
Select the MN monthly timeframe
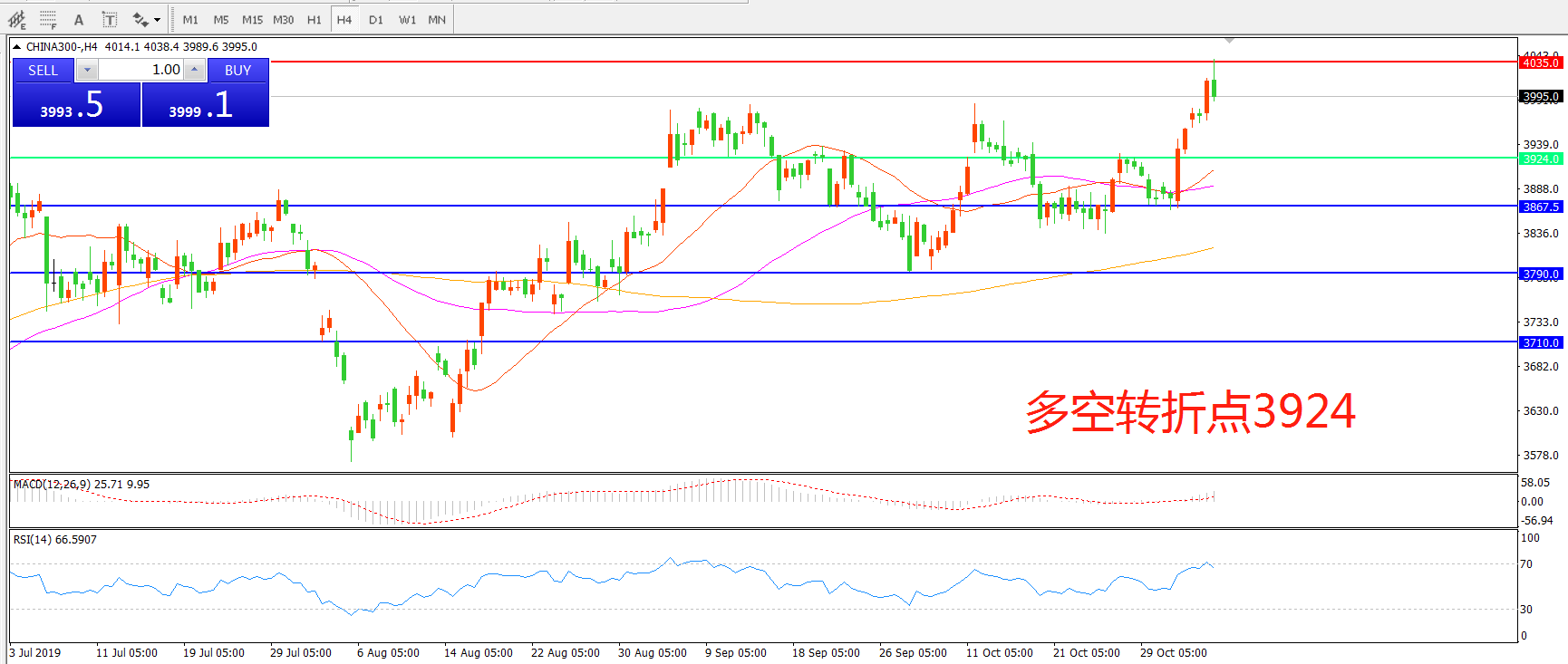(x=437, y=19)
